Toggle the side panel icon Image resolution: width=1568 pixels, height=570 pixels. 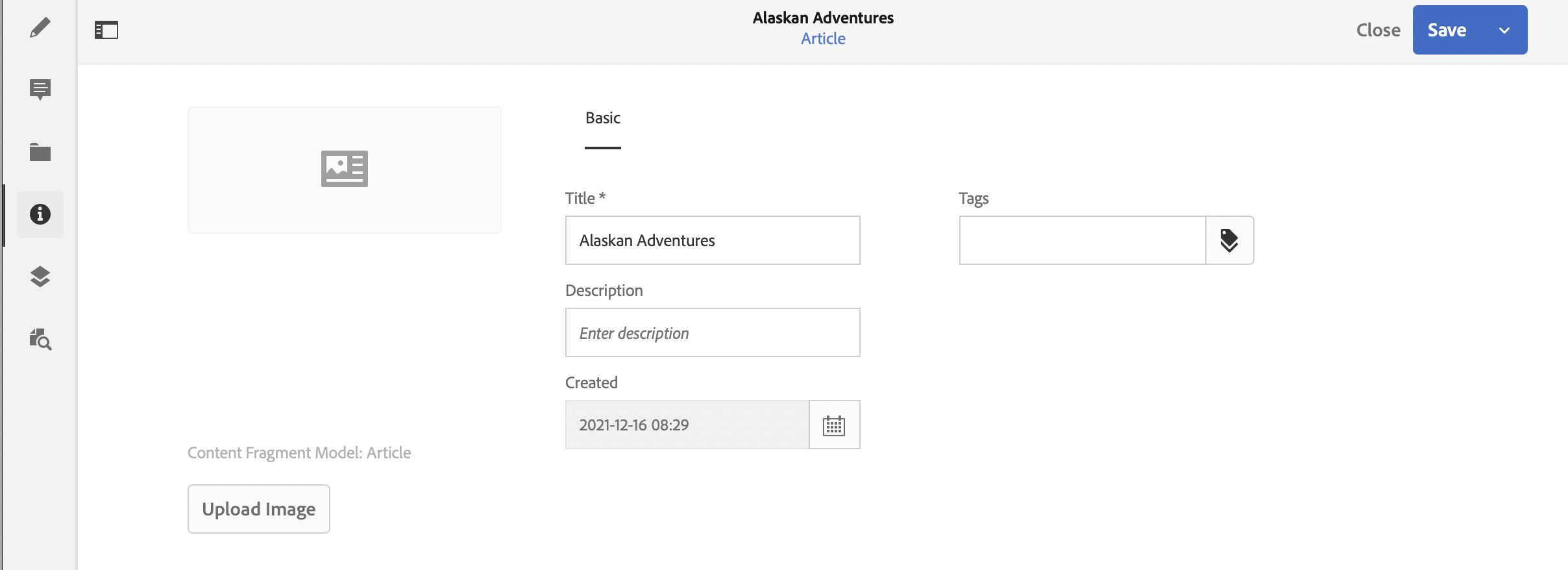pyautogui.click(x=106, y=30)
